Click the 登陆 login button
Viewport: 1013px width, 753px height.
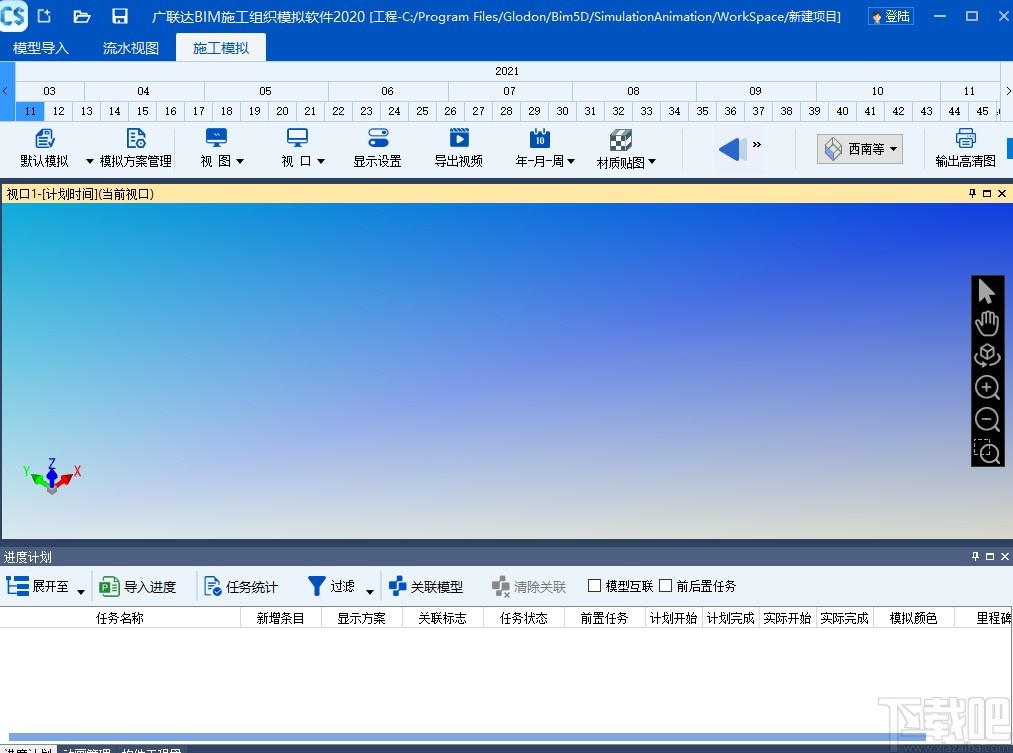click(x=889, y=15)
